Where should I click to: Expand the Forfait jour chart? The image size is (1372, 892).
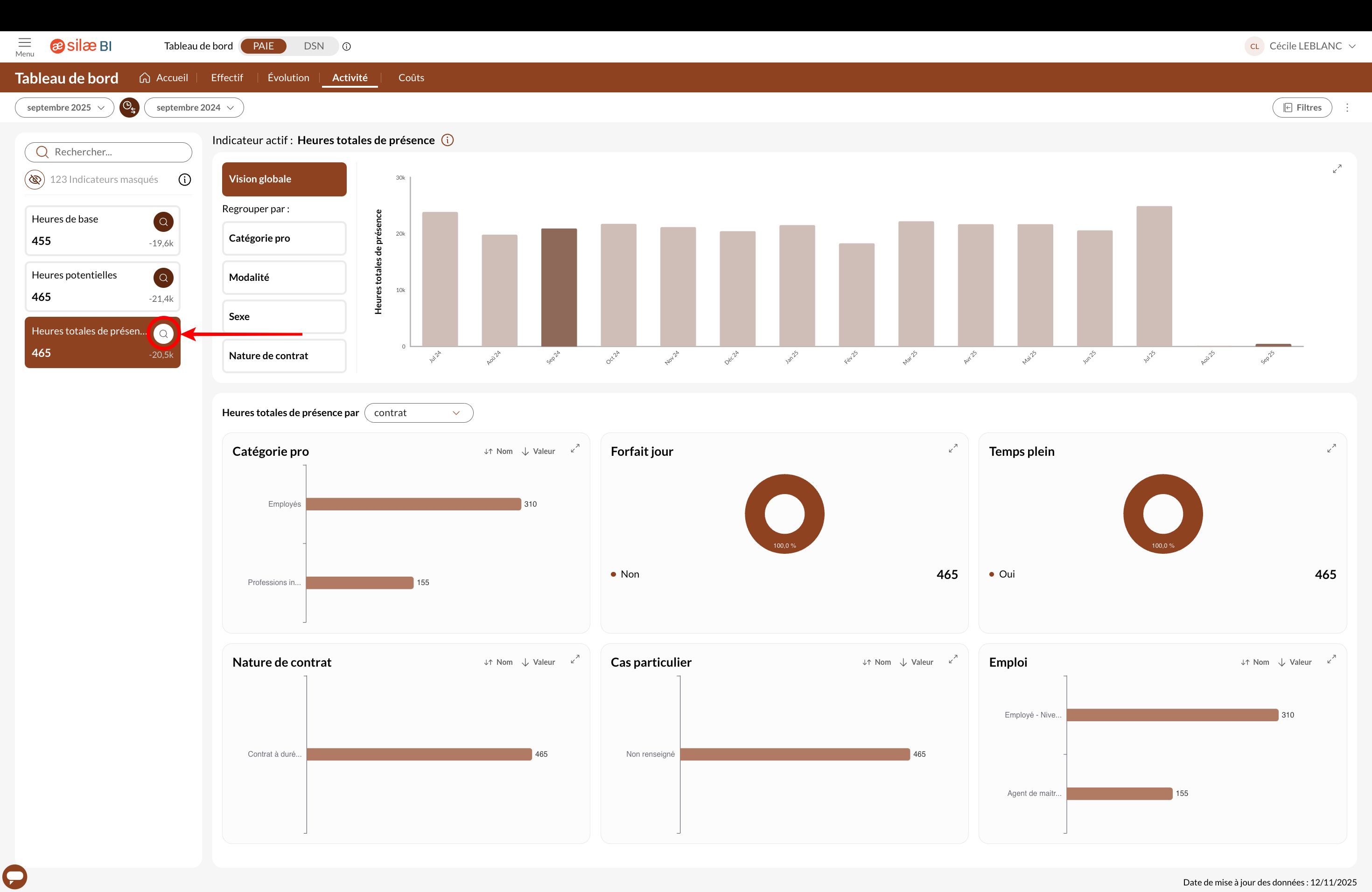pyautogui.click(x=953, y=448)
